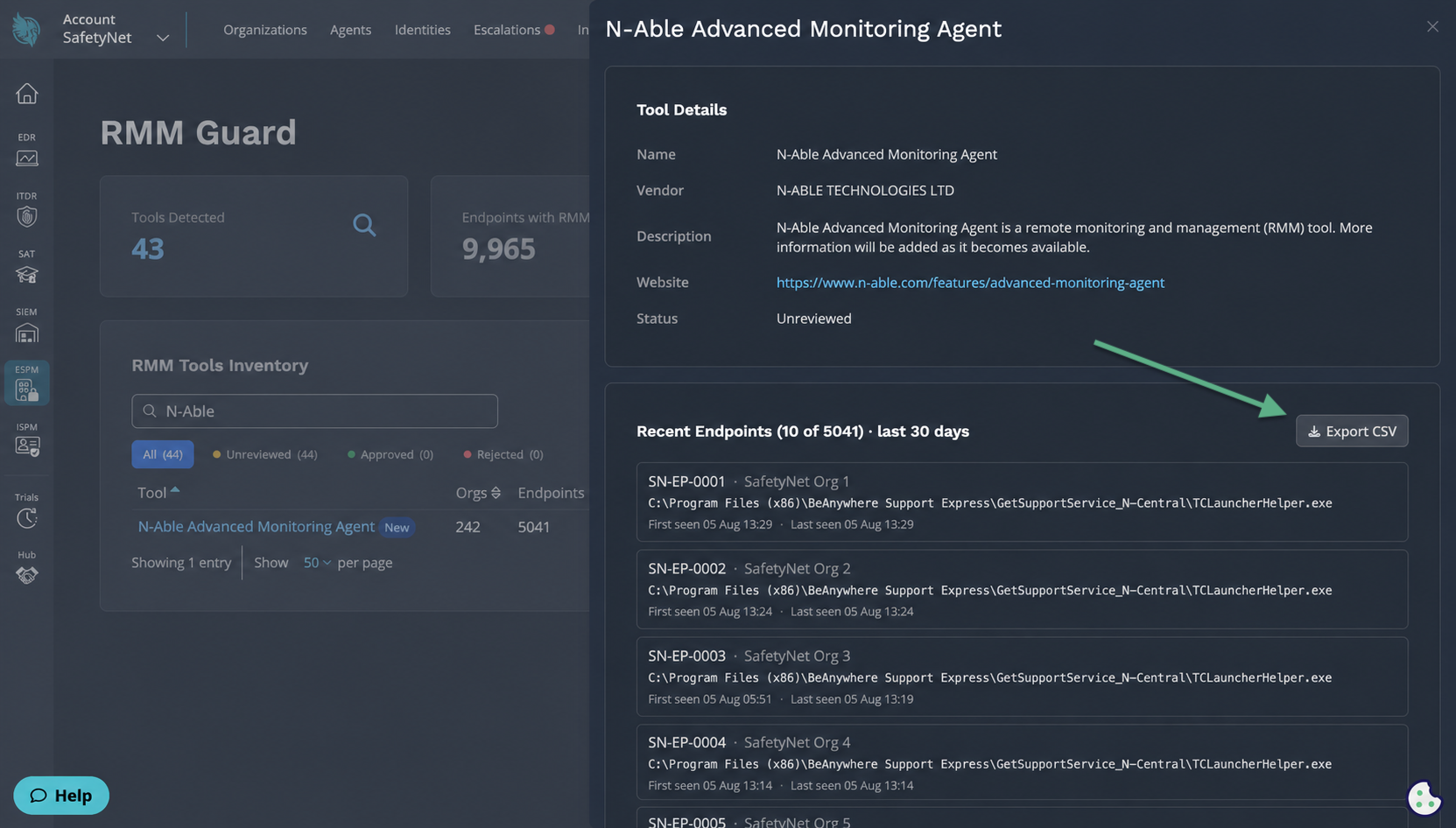Open the 50 per page dropdown
Viewport: 1456px width, 828px height.
click(317, 563)
